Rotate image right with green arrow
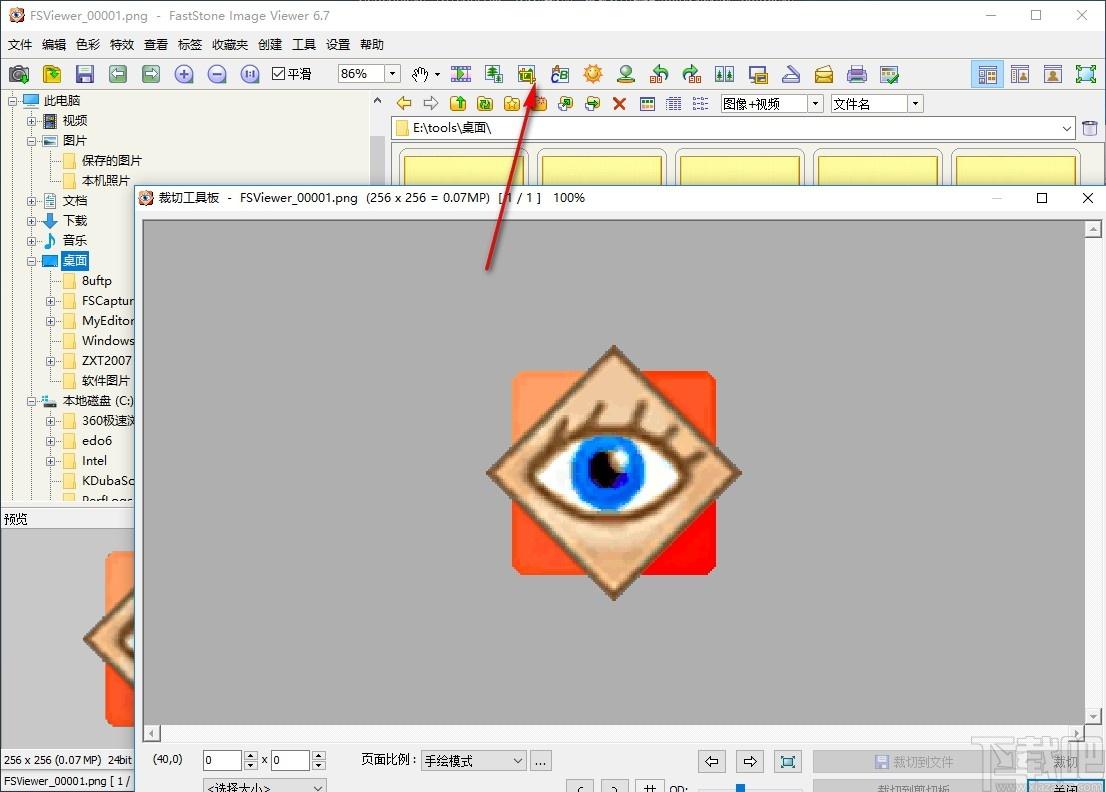Screen dimensions: 1106x792 [x=692, y=74]
